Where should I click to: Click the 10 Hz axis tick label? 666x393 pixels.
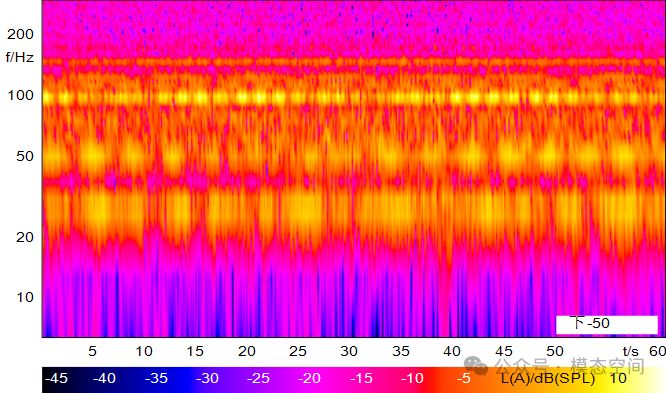point(25,297)
